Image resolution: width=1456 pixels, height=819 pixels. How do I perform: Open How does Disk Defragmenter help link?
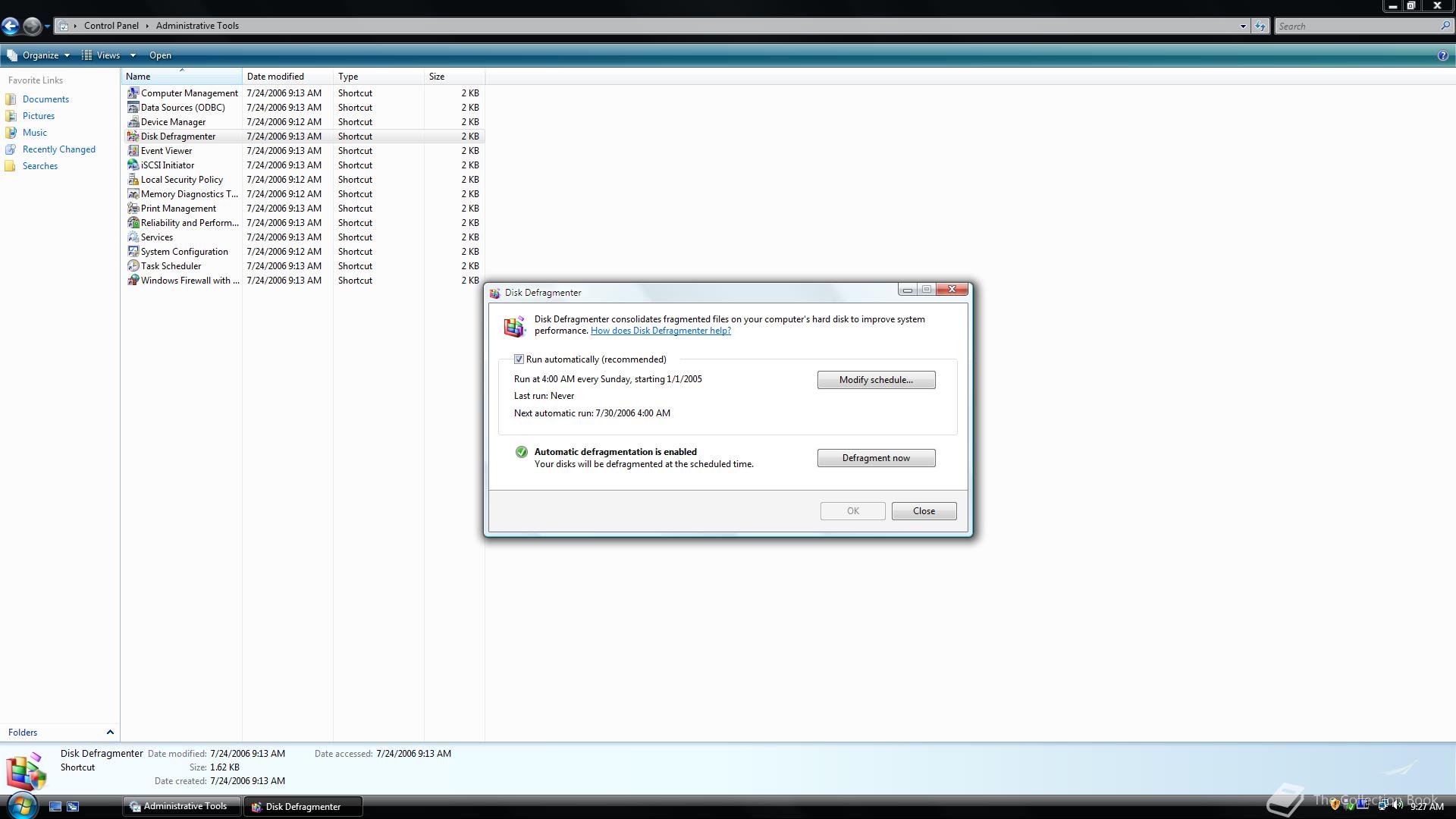661,331
